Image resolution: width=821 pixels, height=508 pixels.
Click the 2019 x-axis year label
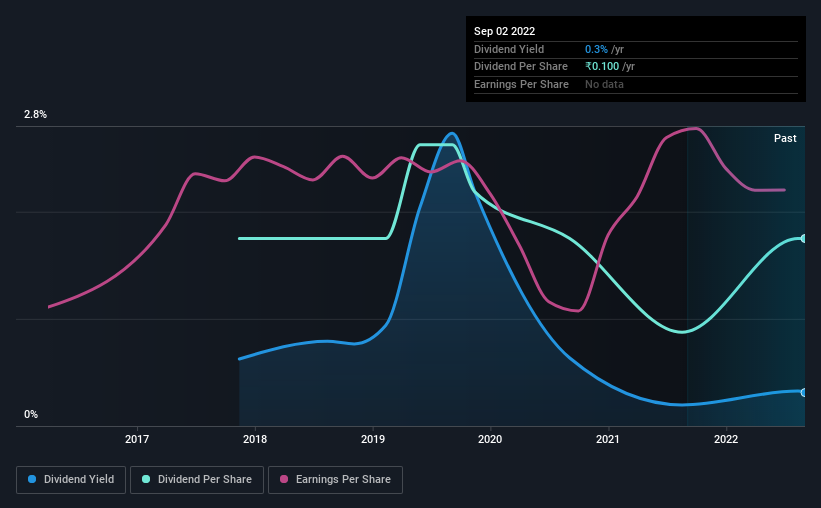tap(373, 439)
